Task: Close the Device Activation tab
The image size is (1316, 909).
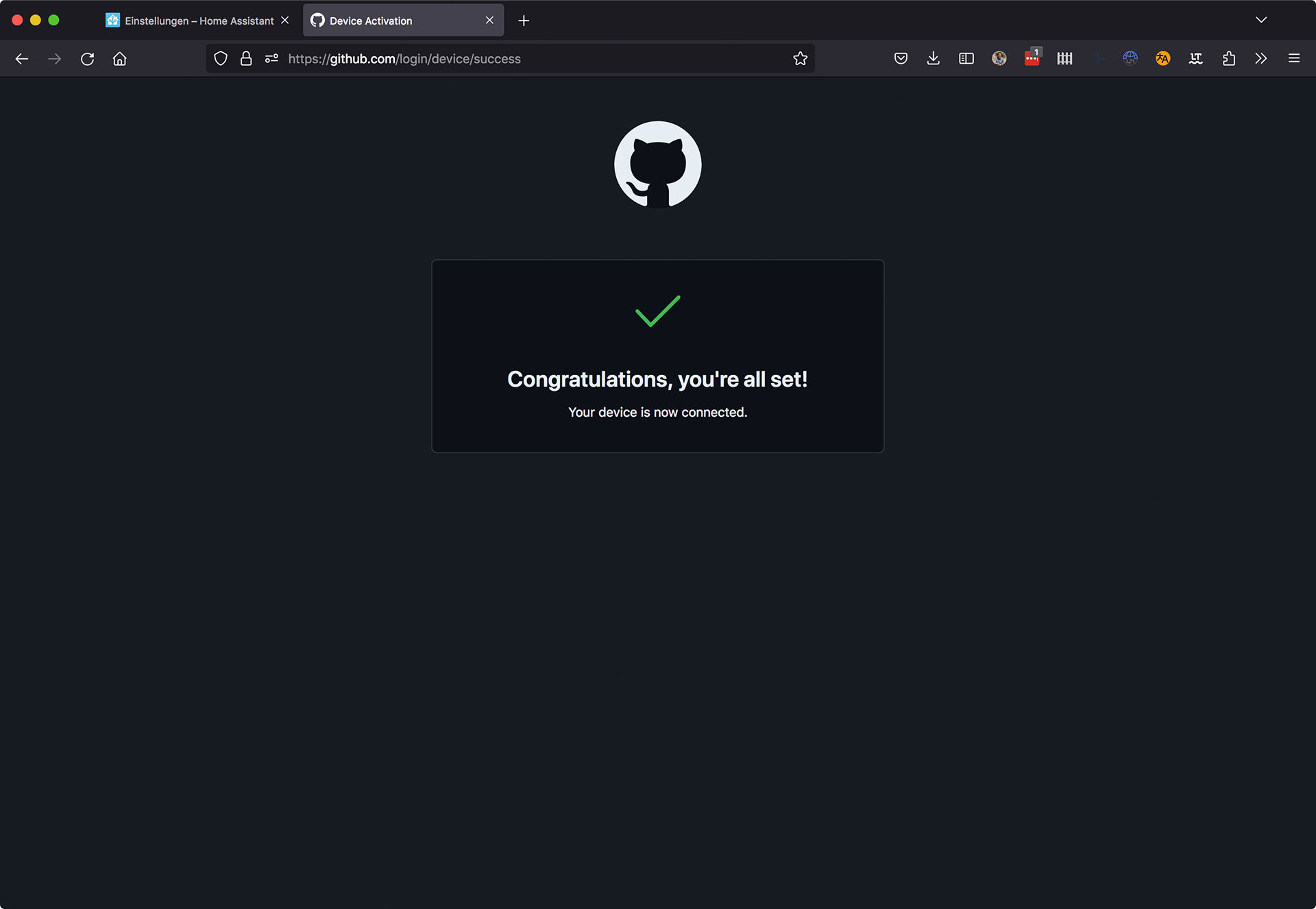Action: tap(489, 21)
